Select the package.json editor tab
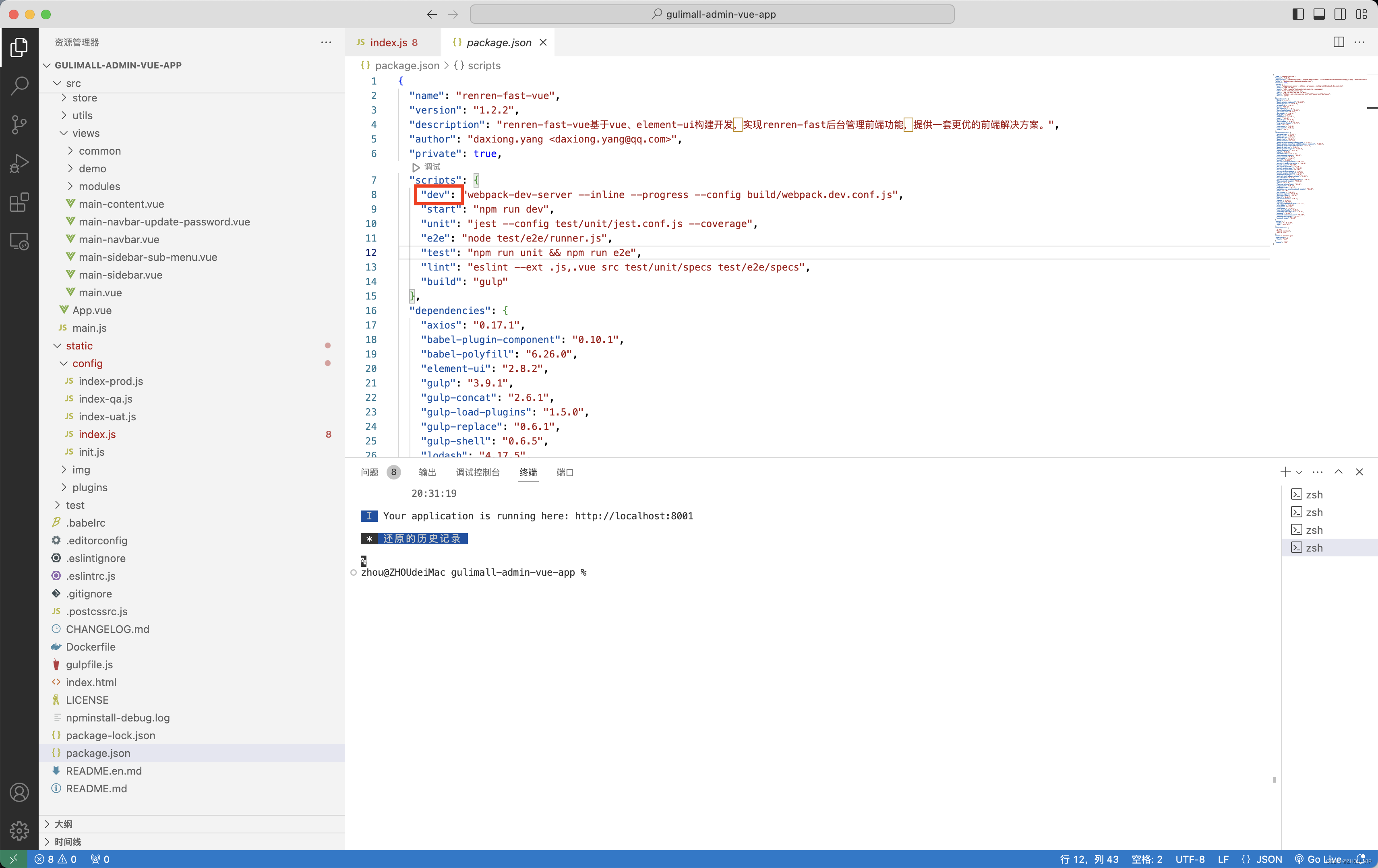This screenshot has height=868, width=1378. coord(499,42)
